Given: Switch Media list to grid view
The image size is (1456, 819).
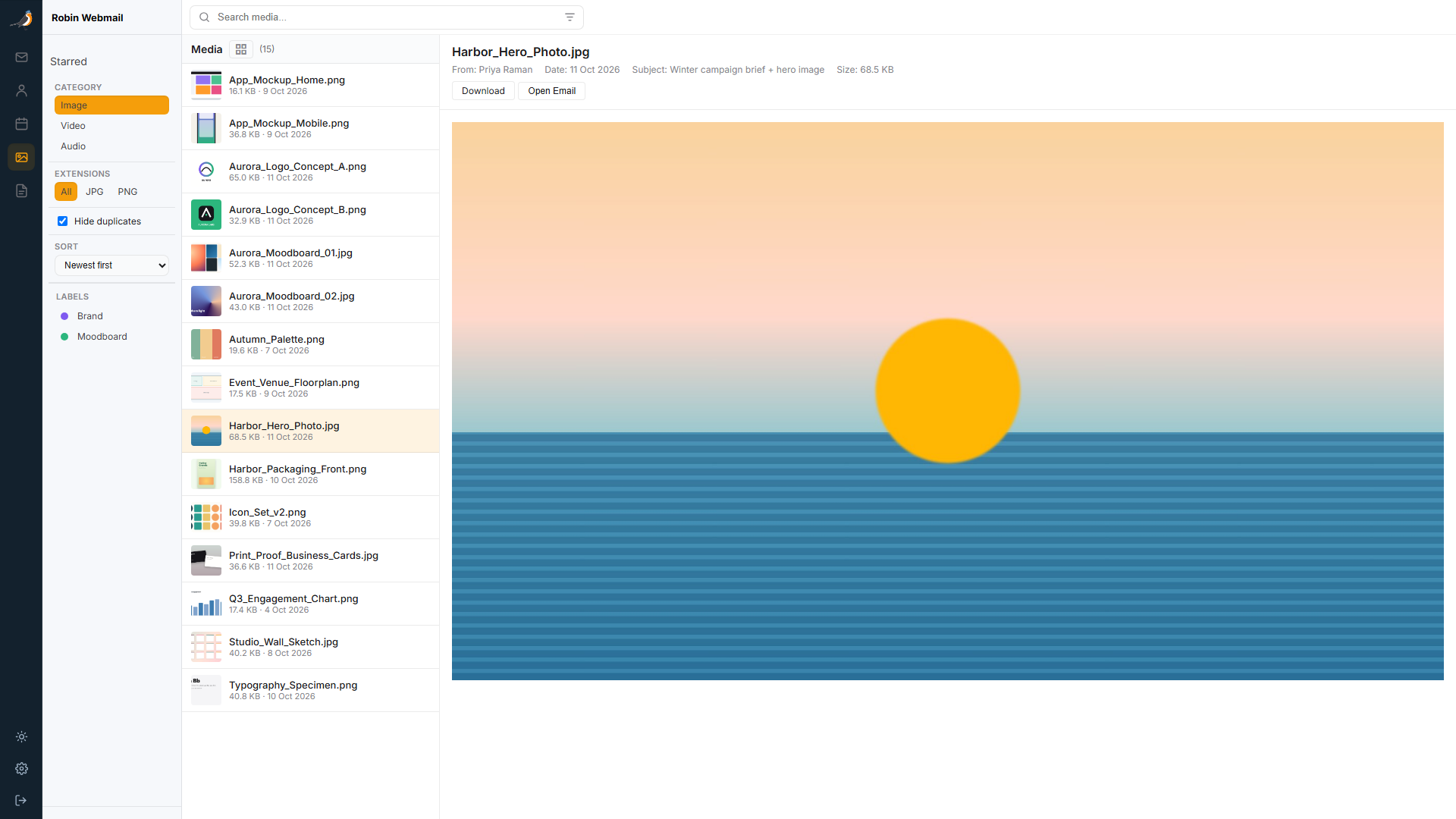Looking at the screenshot, I should click(241, 49).
